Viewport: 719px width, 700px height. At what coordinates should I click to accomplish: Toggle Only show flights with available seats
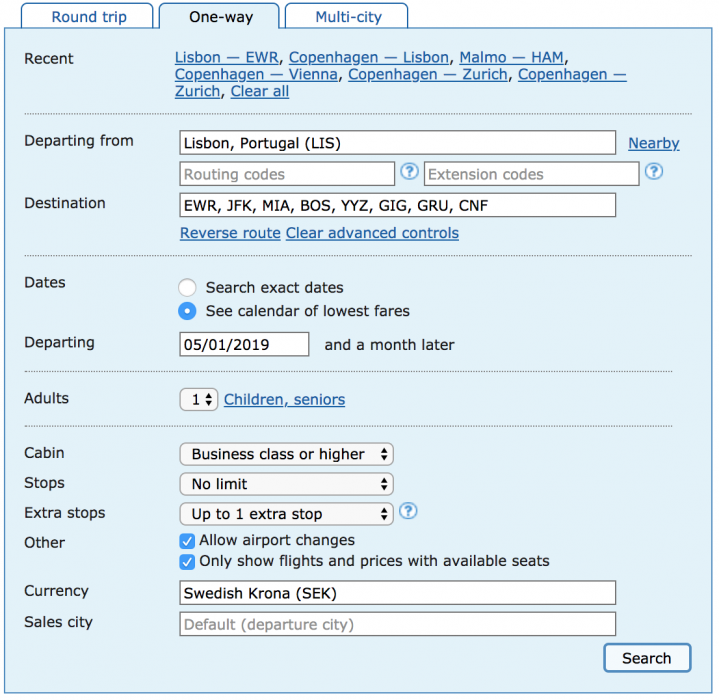point(187,562)
